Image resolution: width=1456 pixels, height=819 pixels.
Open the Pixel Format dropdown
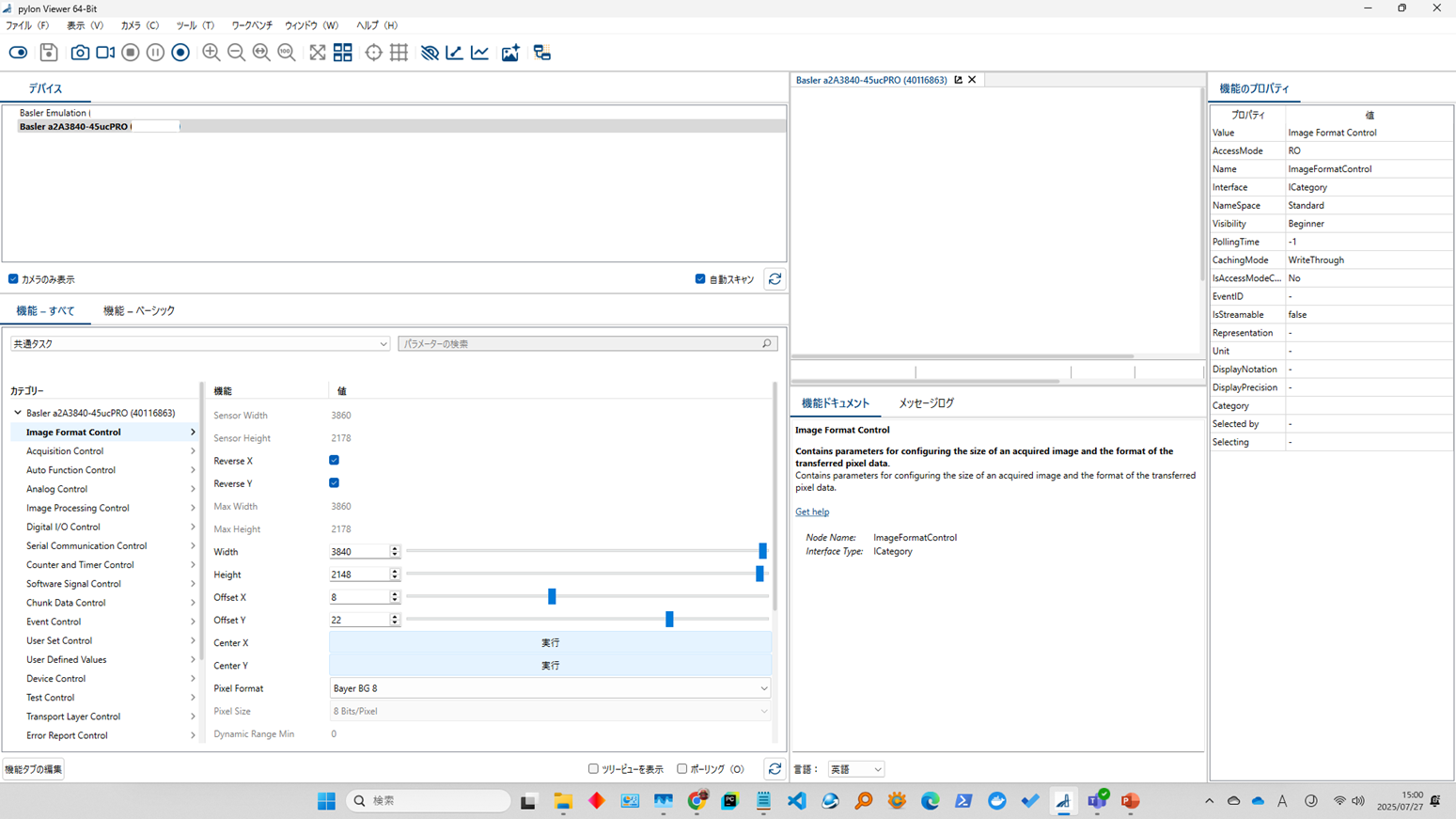click(550, 688)
